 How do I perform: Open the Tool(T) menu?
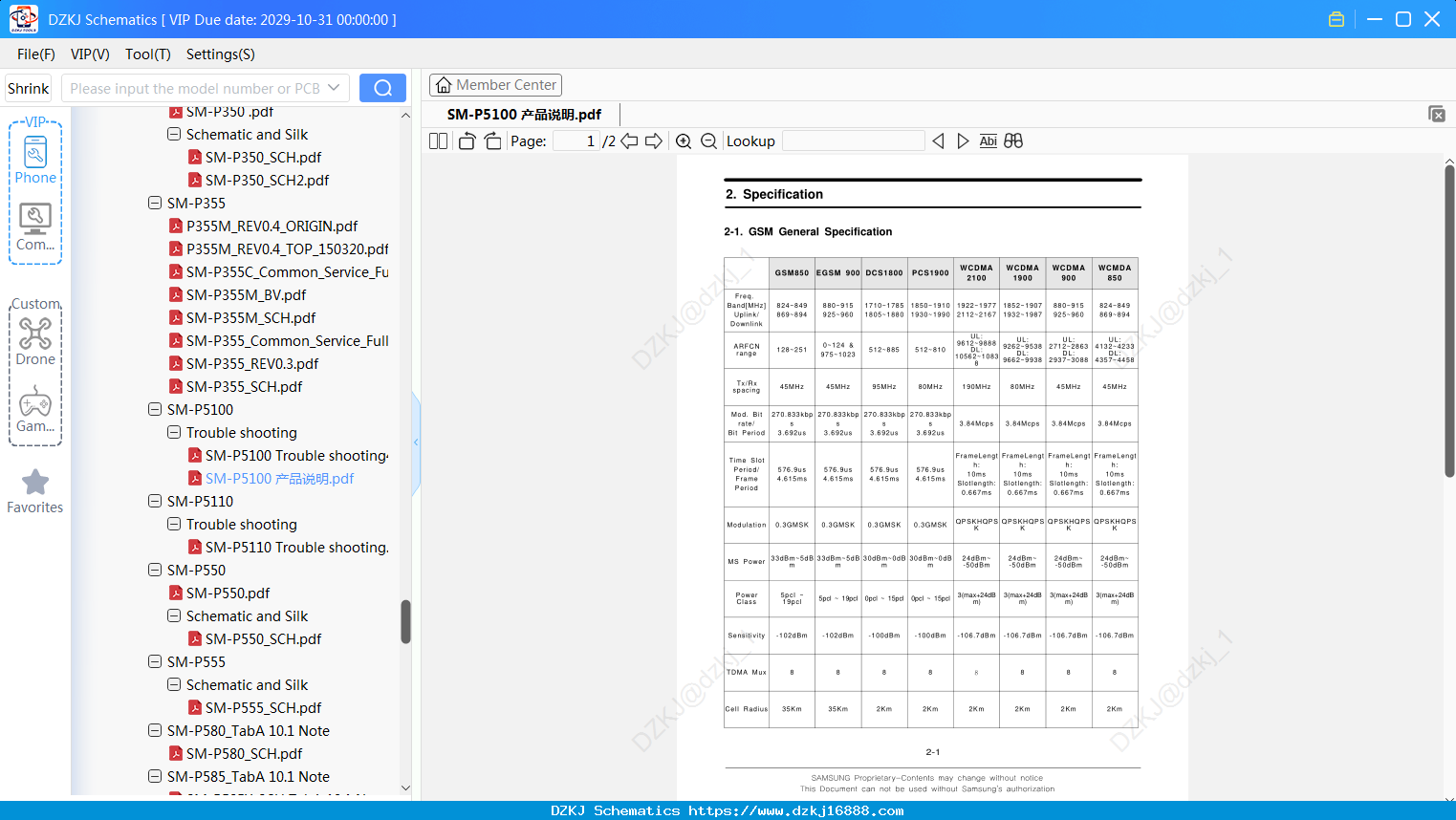click(148, 54)
